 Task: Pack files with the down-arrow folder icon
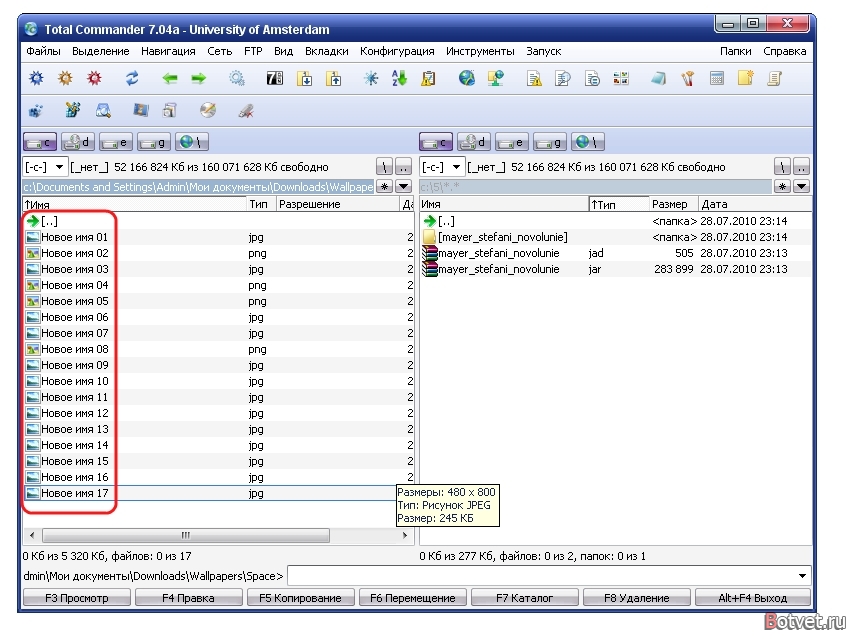click(304, 78)
